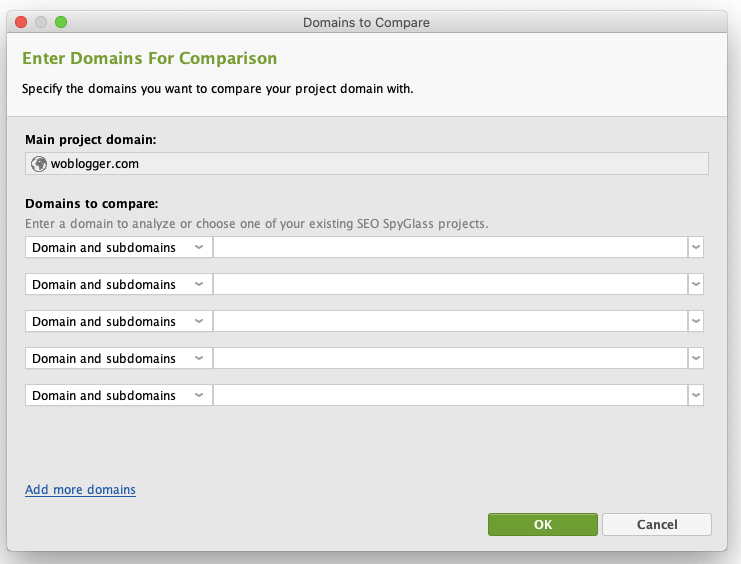This screenshot has width=741, height=564.
Task: Open fifth row's "Domain and subdomains" dropdown
Action: pos(118,395)
